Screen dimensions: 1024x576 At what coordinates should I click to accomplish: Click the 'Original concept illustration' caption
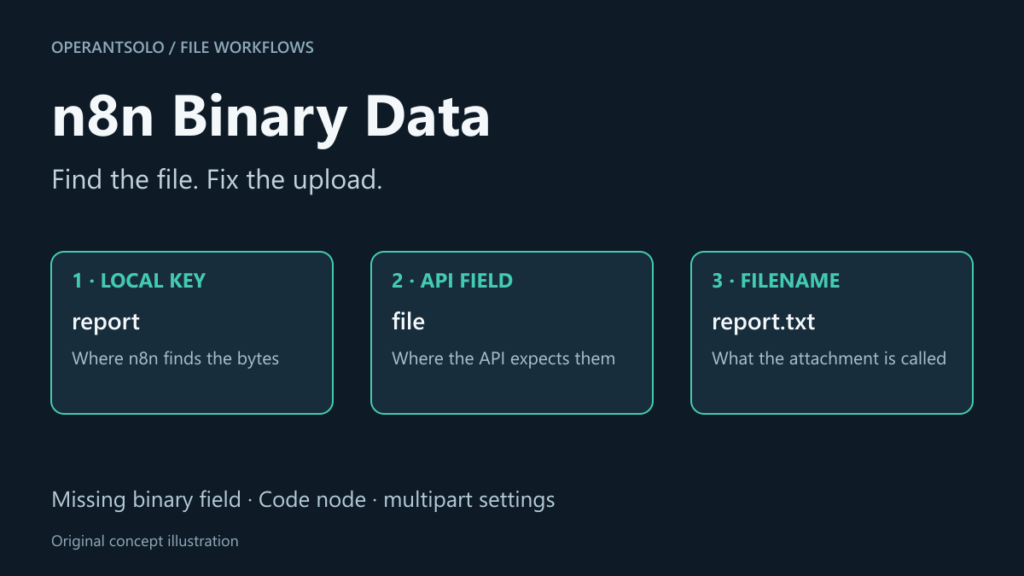145,541
